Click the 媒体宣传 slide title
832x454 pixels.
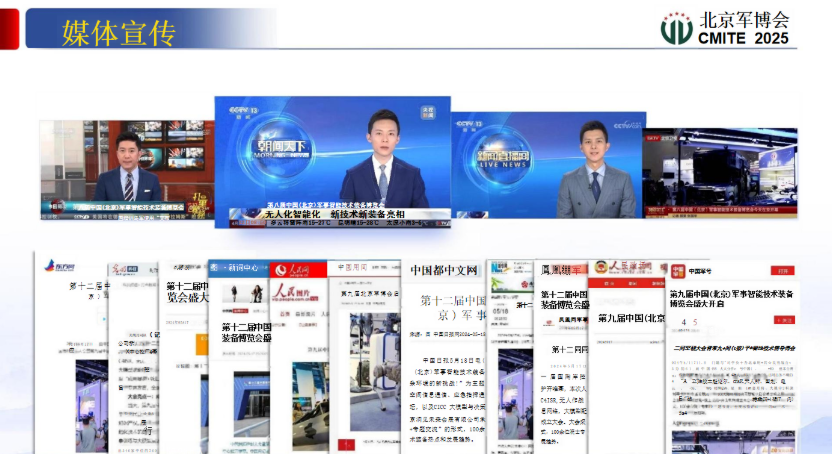[118, 31]
